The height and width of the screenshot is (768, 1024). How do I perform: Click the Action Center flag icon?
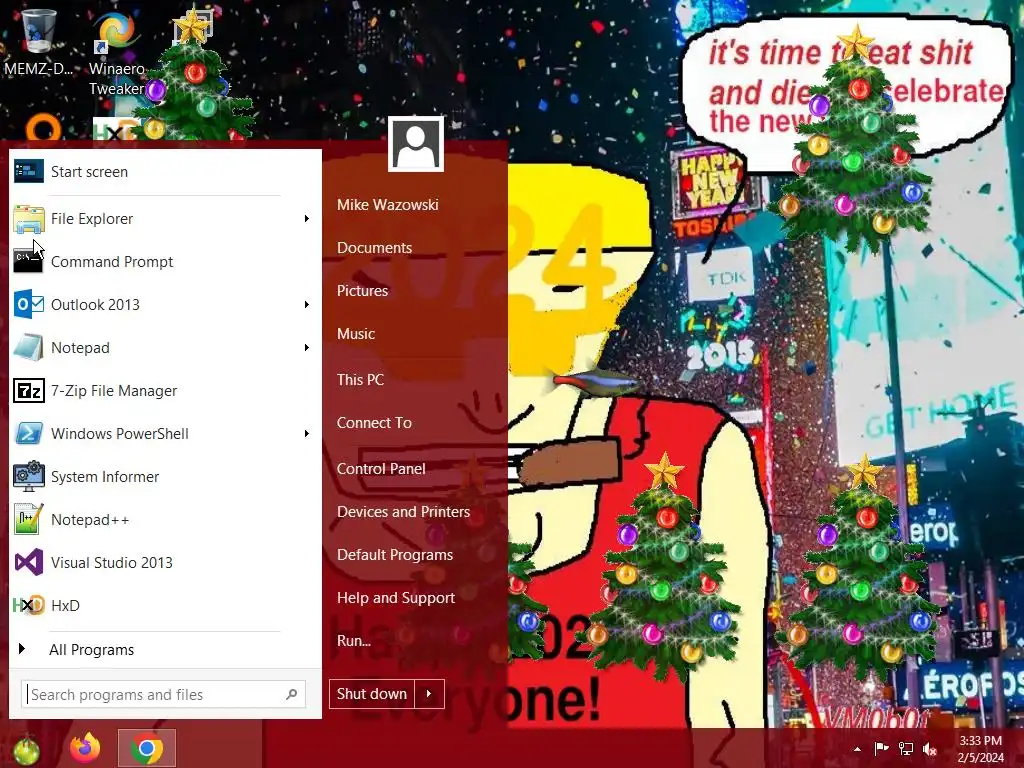(x=881, y=749)
